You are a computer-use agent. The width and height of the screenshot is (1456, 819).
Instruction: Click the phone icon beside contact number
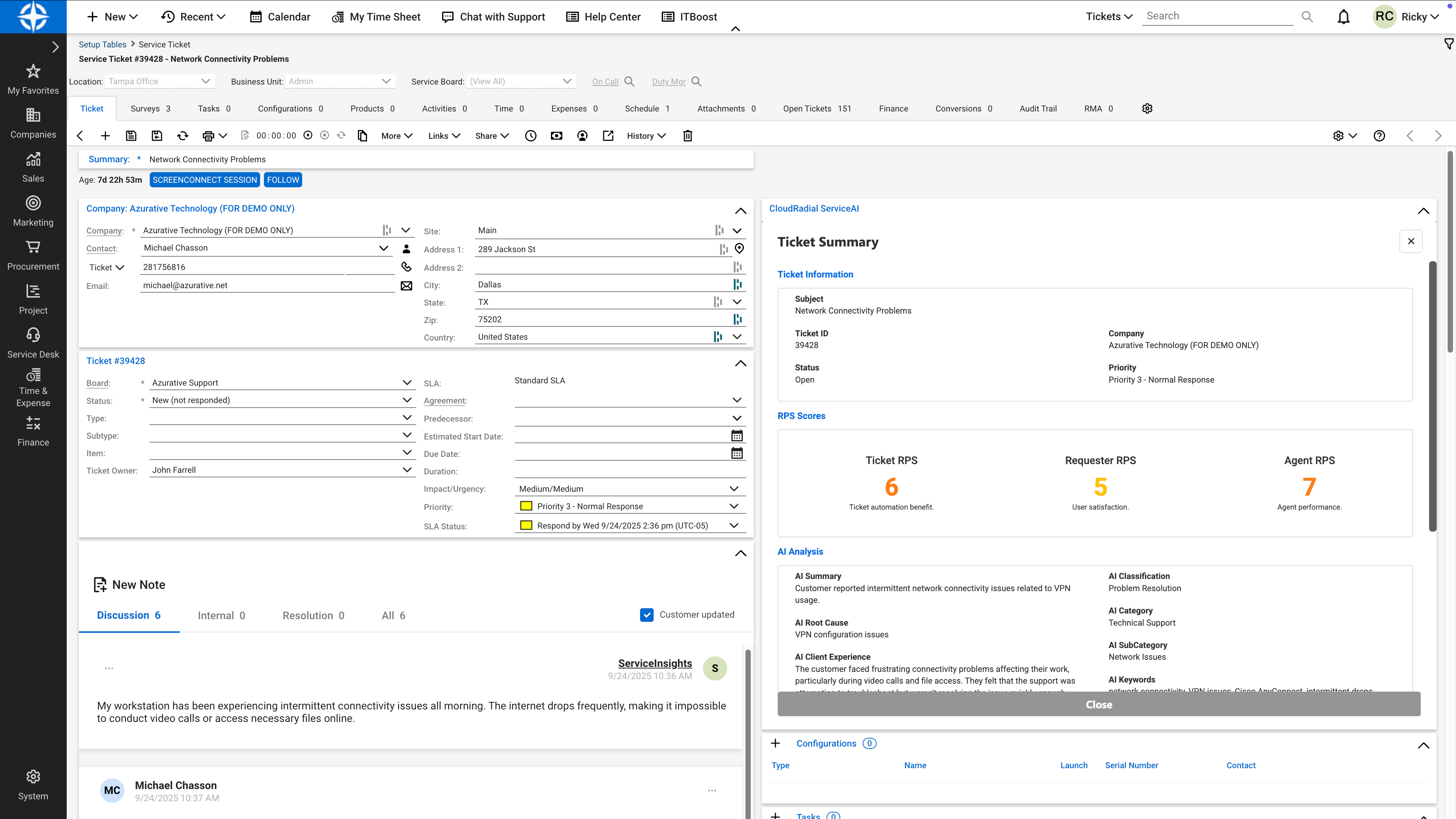406,267
